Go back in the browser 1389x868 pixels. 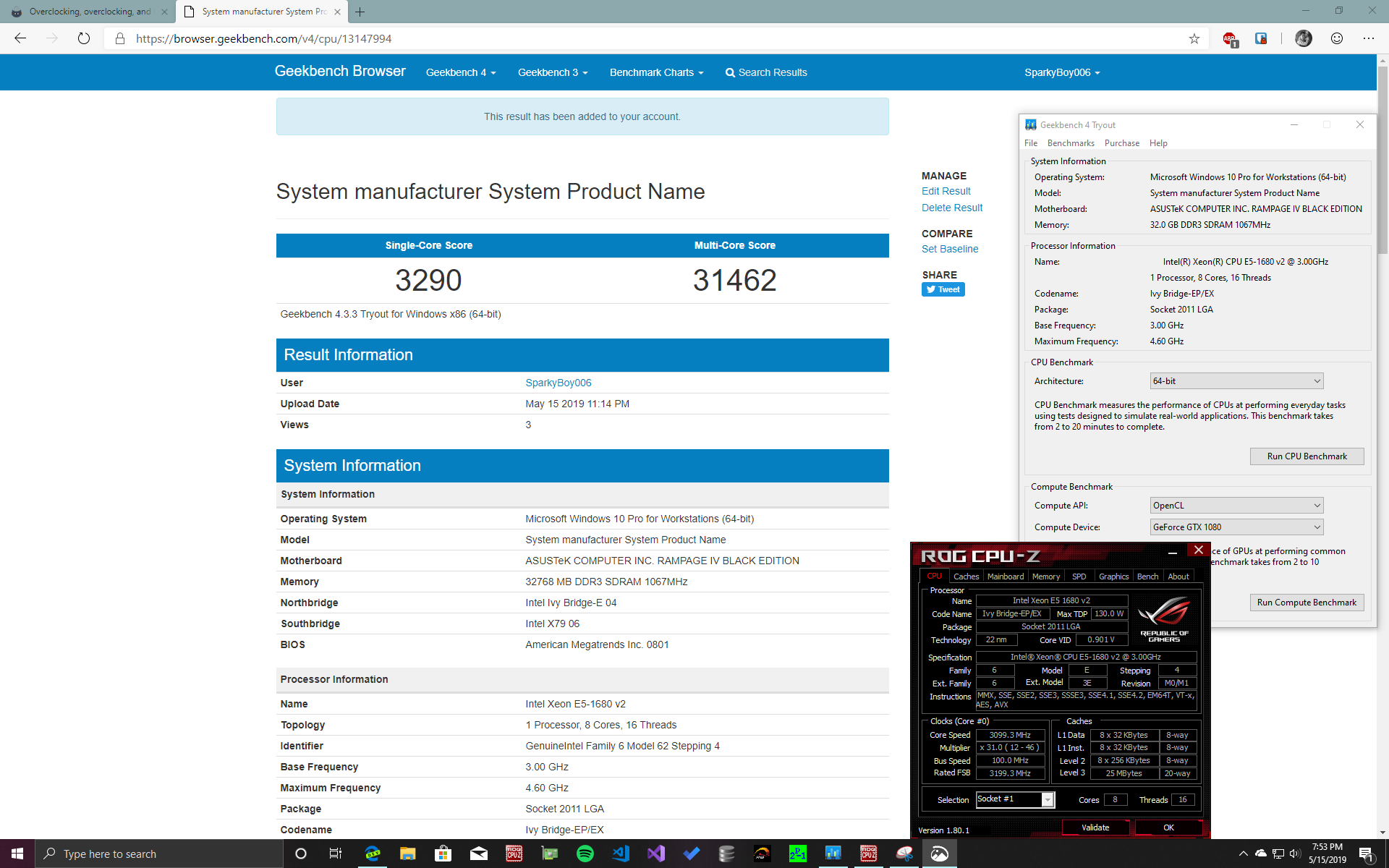(x=20, y=38)
